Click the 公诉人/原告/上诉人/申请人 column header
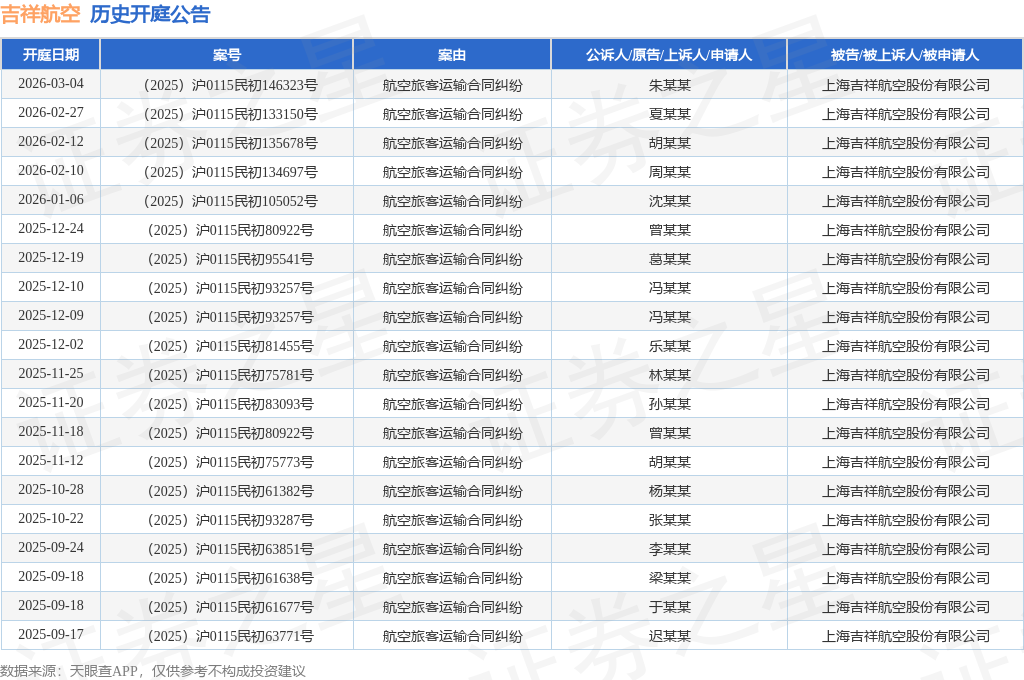Image resolution: width=1024 pixels, height=680 pixels. click(669, 55)
